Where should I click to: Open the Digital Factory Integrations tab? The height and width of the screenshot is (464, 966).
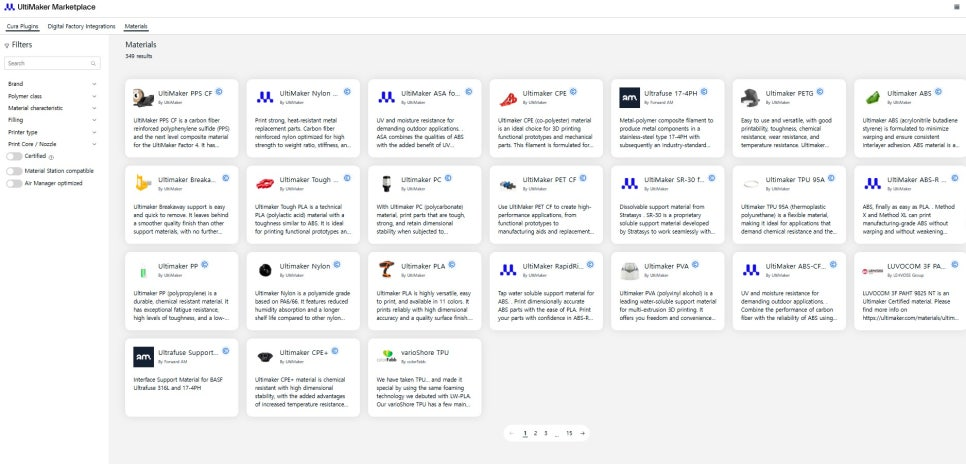[81, 26]
